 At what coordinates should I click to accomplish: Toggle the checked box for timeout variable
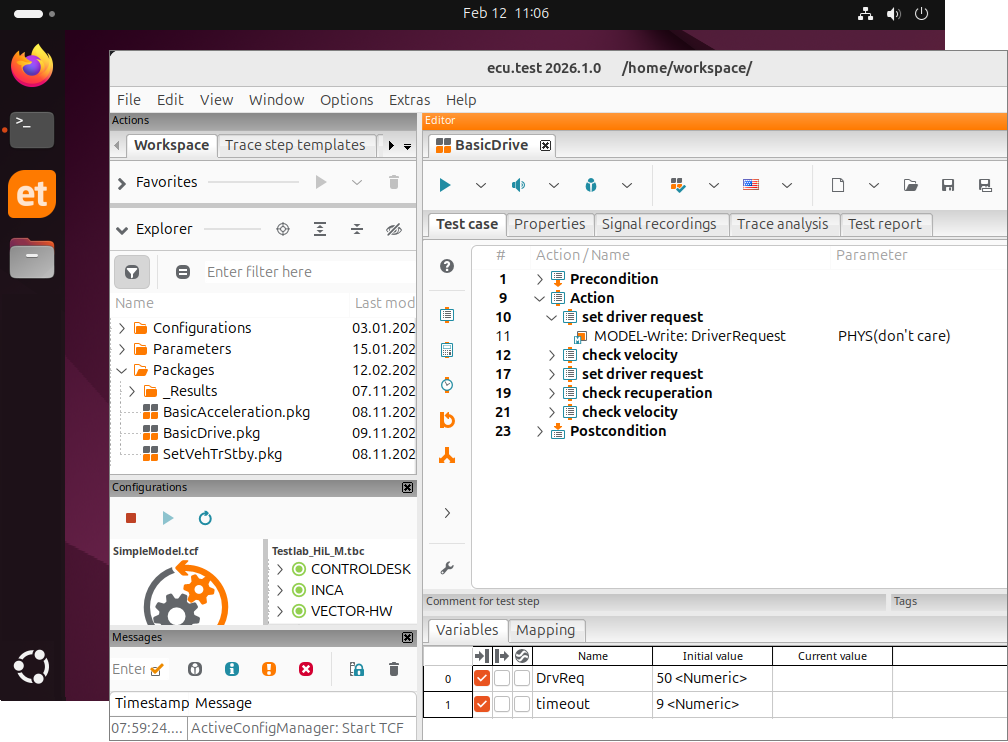(x=482, y=704)
